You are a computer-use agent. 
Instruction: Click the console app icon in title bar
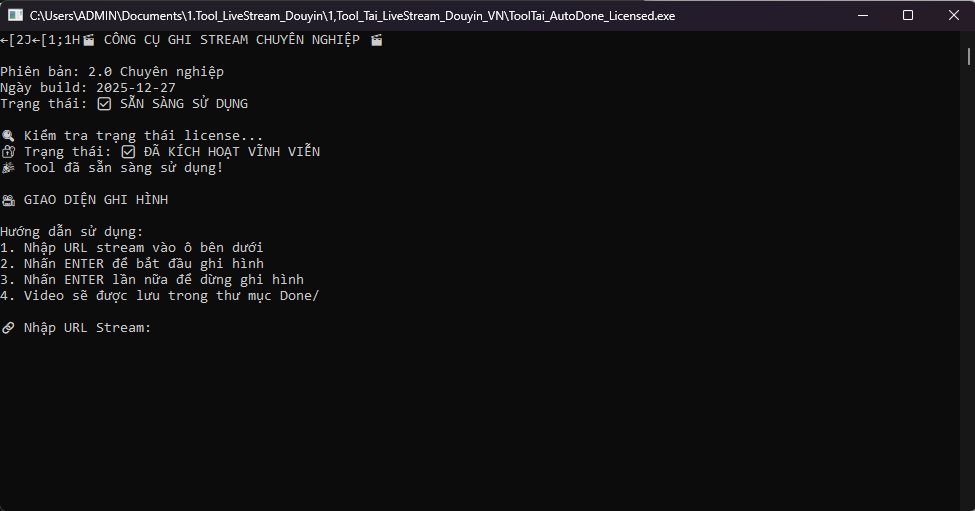coord(16,15)
